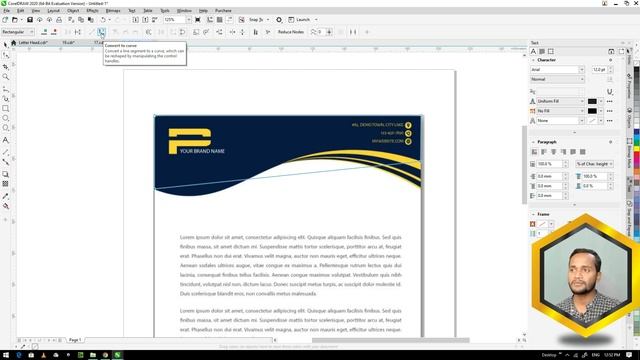Open the Options gear icon
The height and width of the screenshot is (360, 640).
coord(279,20)
